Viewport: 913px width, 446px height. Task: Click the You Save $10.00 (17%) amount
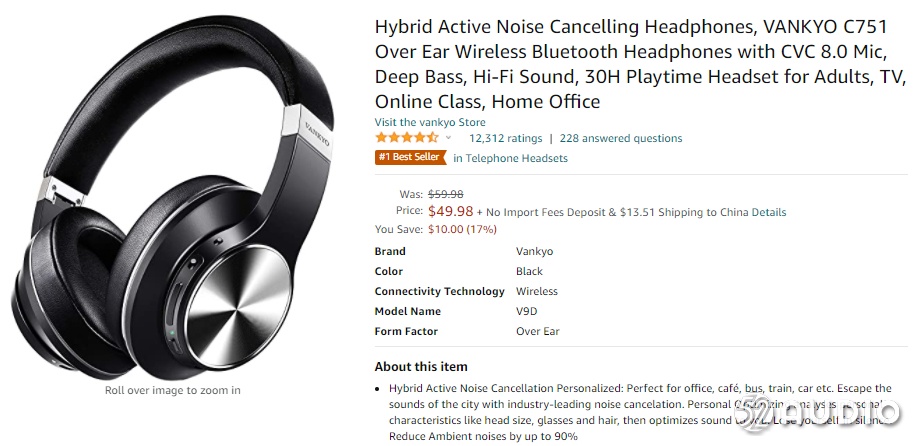coord(462,229)
